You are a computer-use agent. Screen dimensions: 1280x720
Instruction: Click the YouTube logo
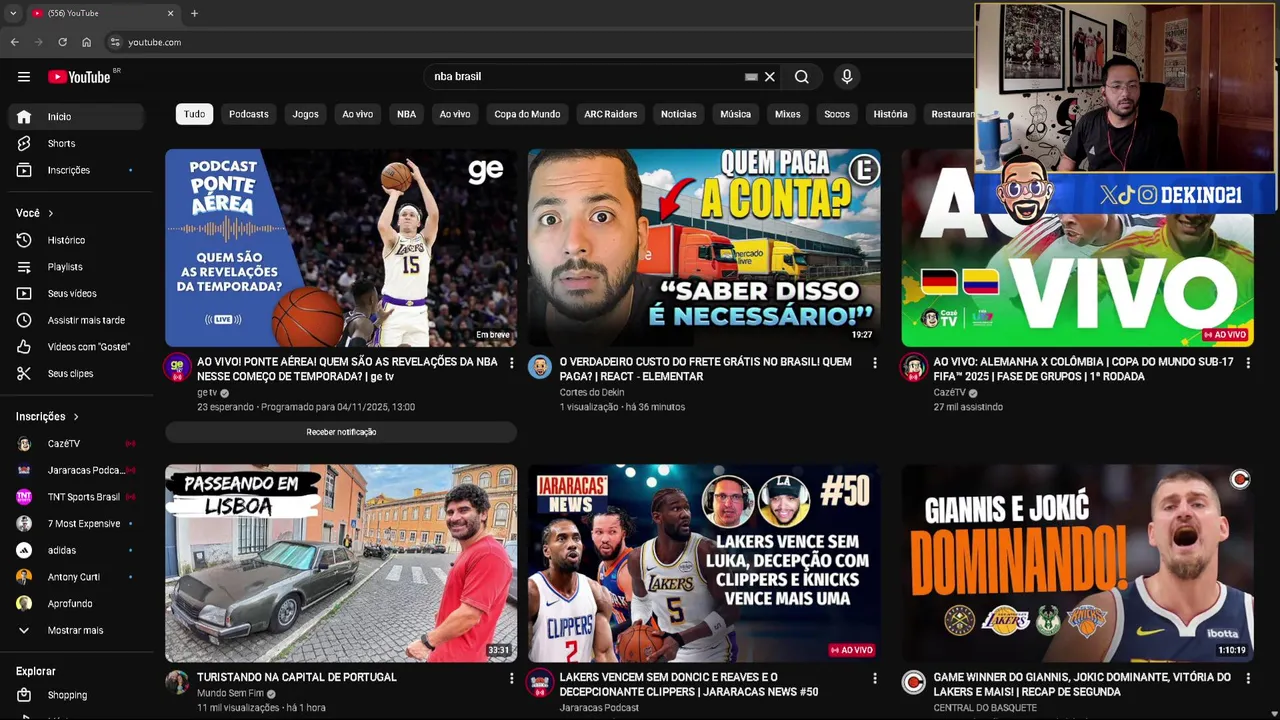pyautogui.click(x=80, y=77)
